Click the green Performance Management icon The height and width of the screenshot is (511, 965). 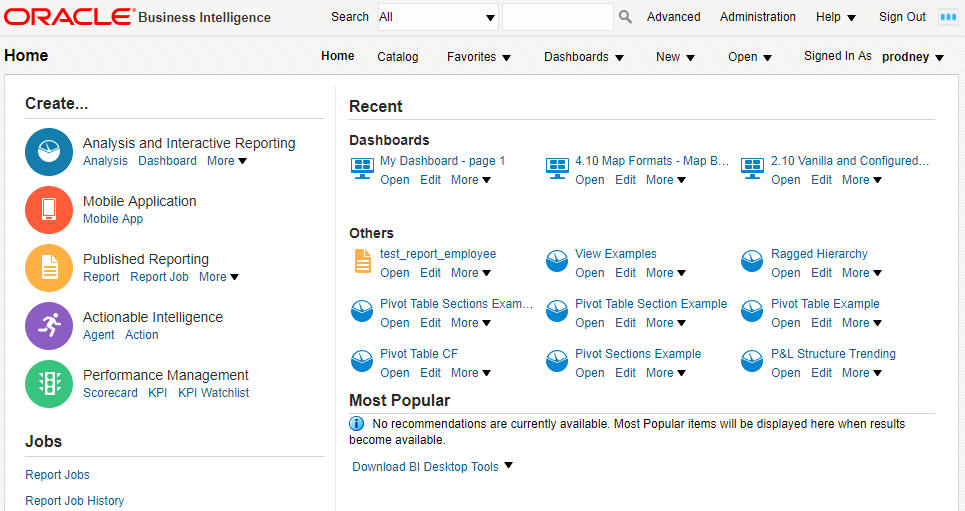(49, 384)
